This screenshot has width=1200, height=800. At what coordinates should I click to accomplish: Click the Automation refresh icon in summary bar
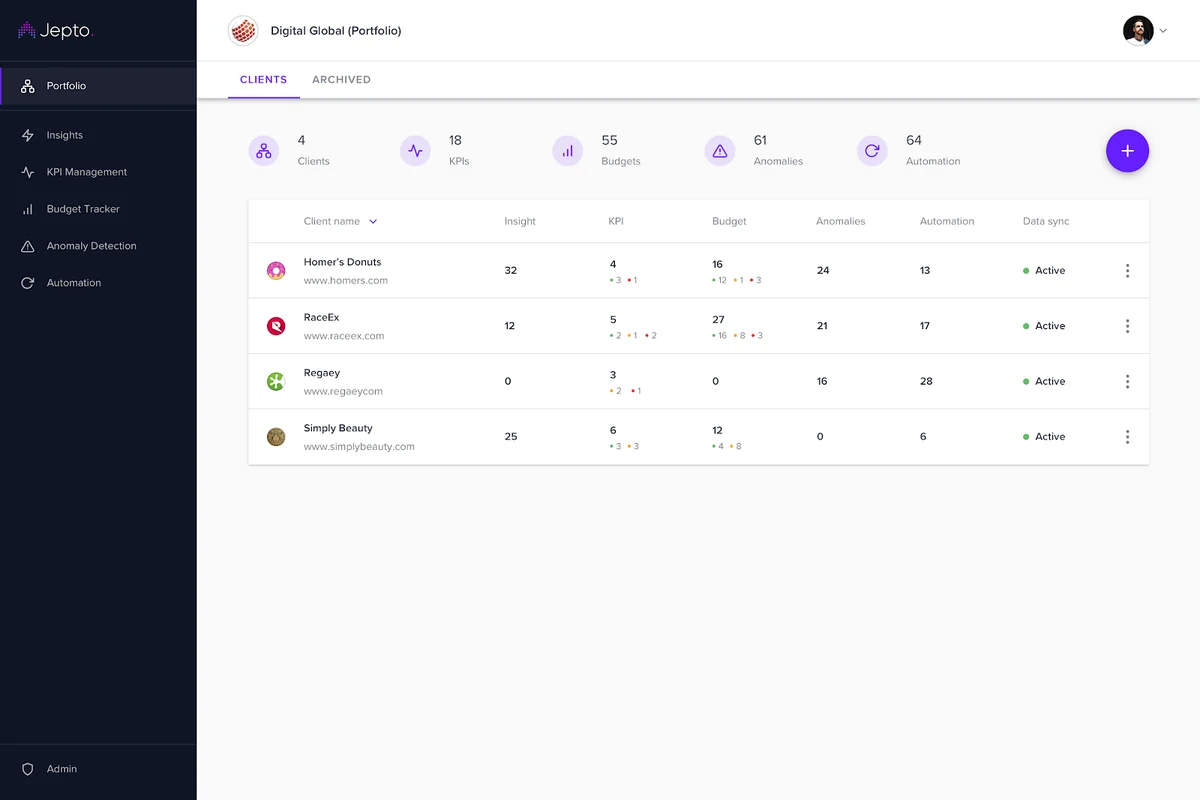click(871, 150)
